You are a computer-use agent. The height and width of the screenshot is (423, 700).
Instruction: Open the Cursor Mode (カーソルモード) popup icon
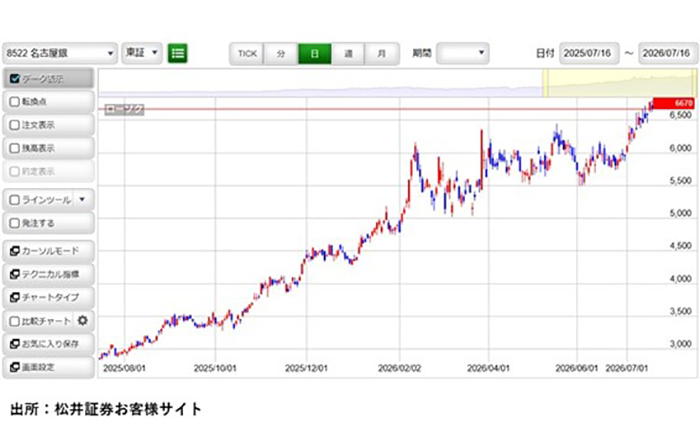pyautogui.click(x=14, y=251)
